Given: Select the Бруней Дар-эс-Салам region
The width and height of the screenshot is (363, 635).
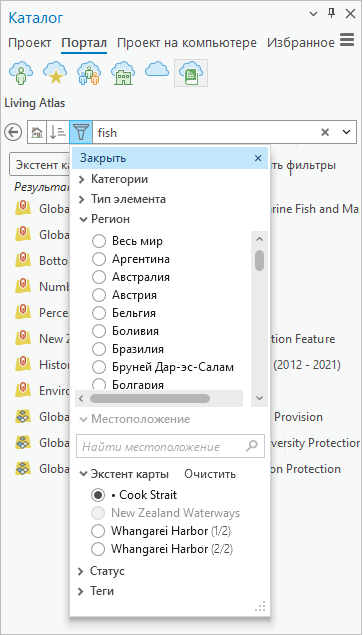Looking at the screenshot, I should [99, 367].
